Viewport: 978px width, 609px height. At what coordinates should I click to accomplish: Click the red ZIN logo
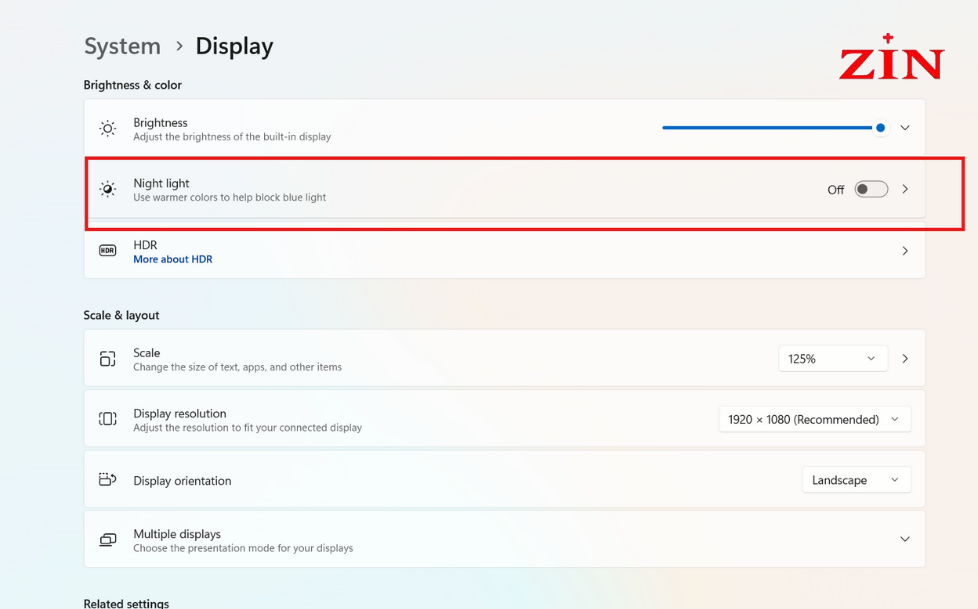891,57
